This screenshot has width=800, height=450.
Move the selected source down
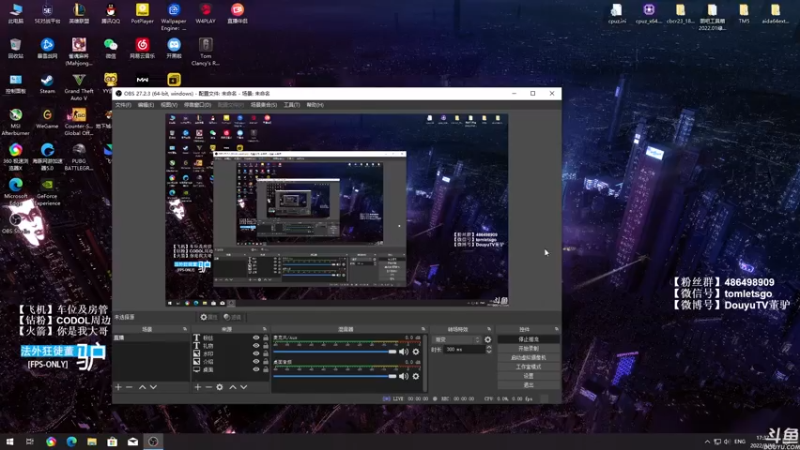tap(244, 387)
